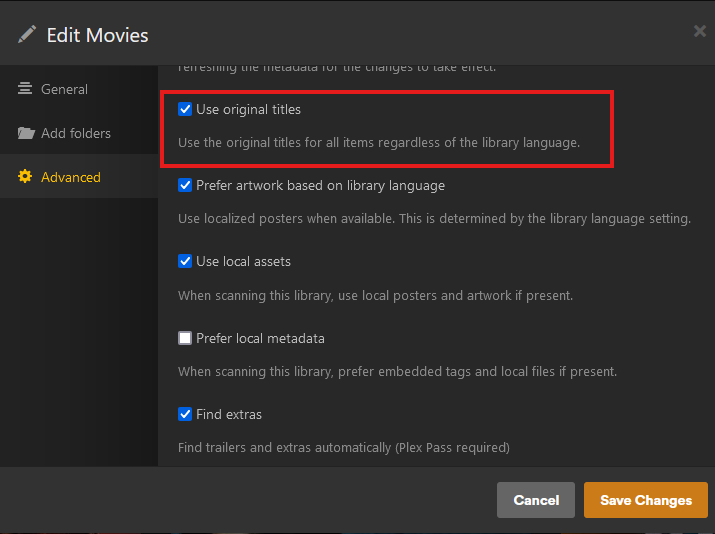Screen dimensions: 715x534
Task: Click the Find extras label text
Action: click(229, 414)
